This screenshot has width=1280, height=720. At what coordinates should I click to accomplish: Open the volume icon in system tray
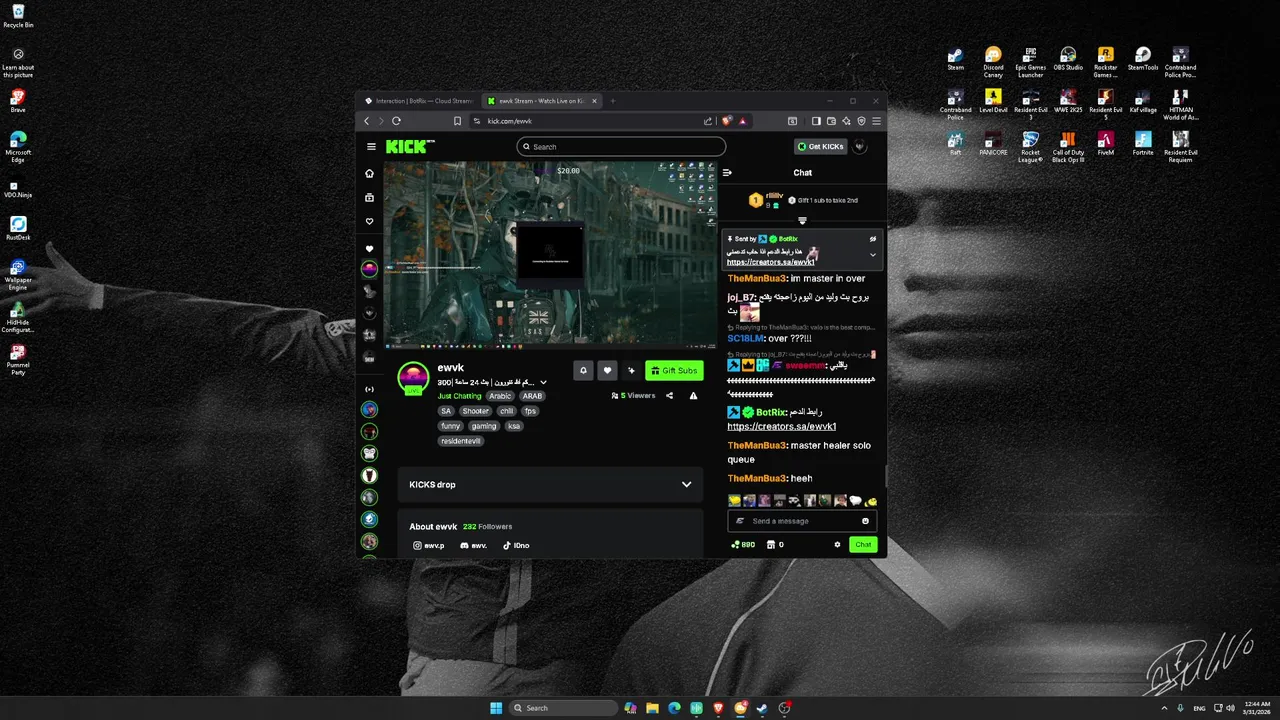[1229, 708]
